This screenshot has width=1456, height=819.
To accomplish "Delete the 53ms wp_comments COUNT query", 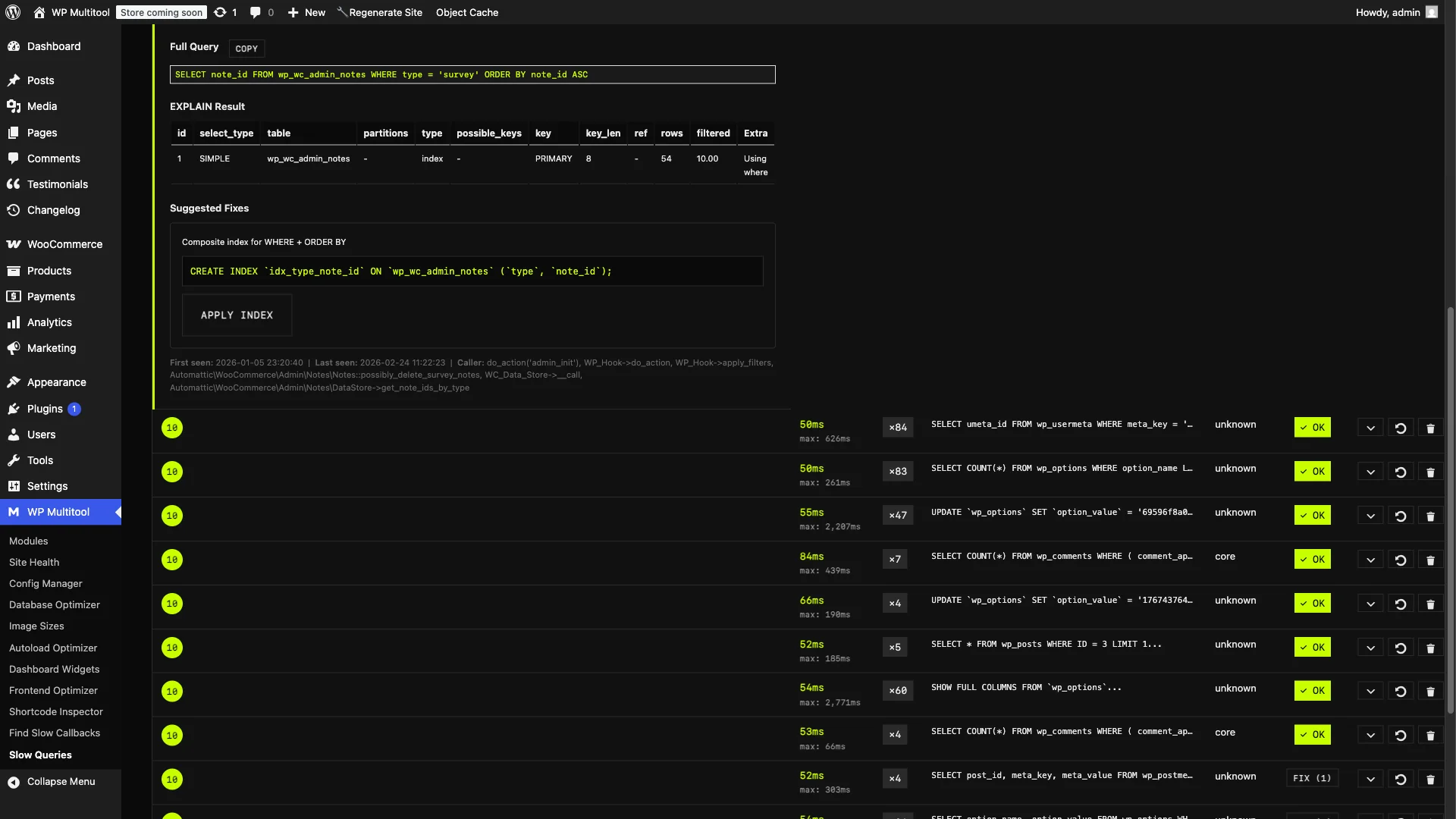I will 1431,736.
